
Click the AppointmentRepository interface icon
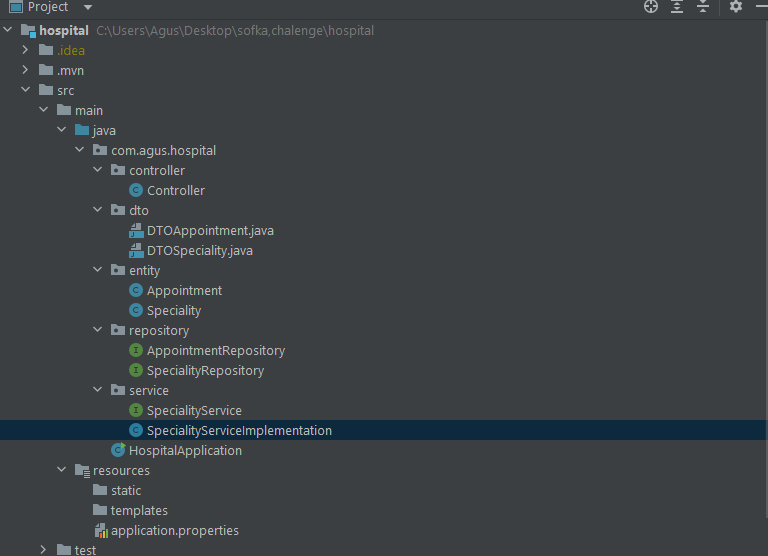click(x=136, y=350)
